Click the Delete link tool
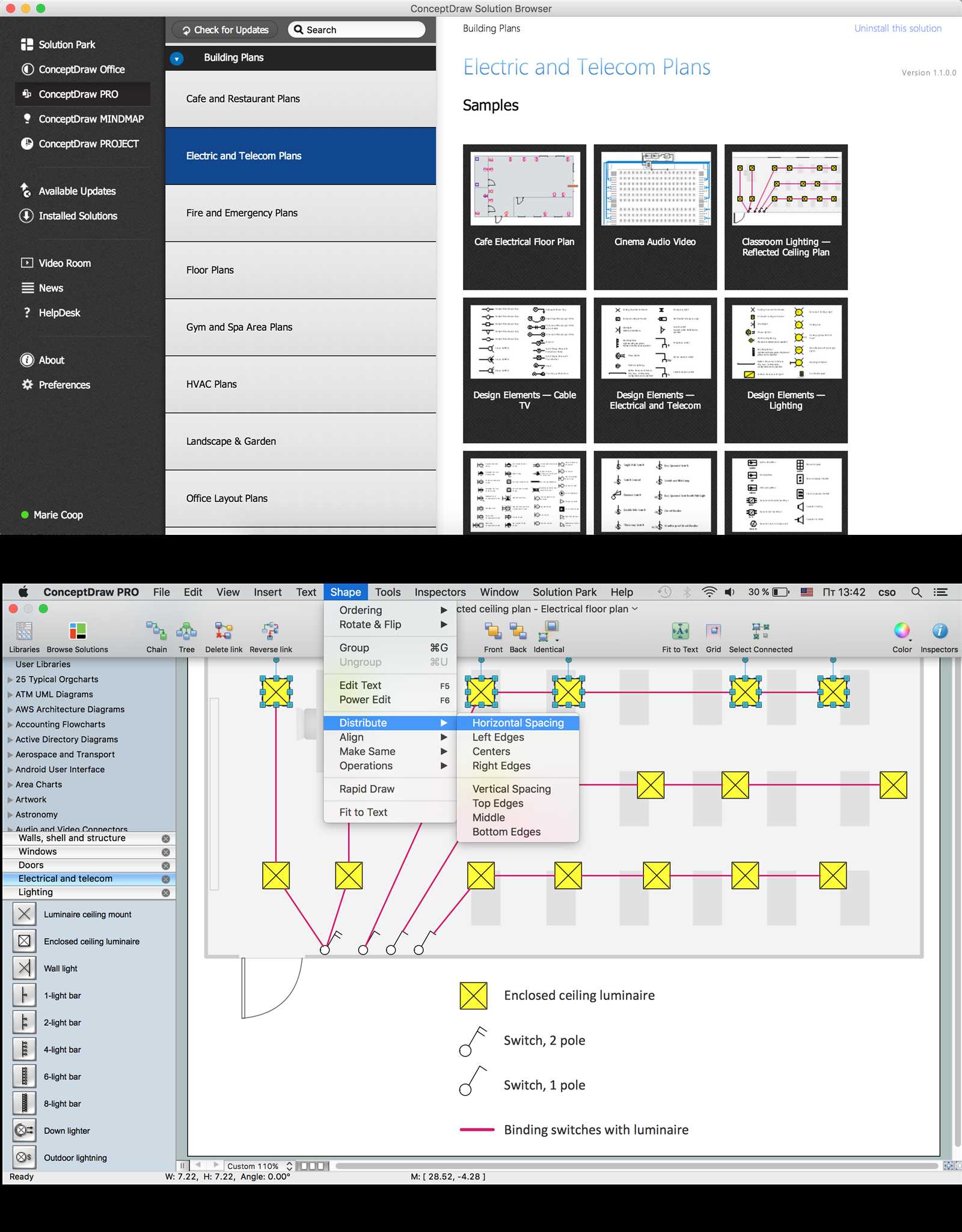This screenshot has width=962, height=1232. (x=224, y=631)
